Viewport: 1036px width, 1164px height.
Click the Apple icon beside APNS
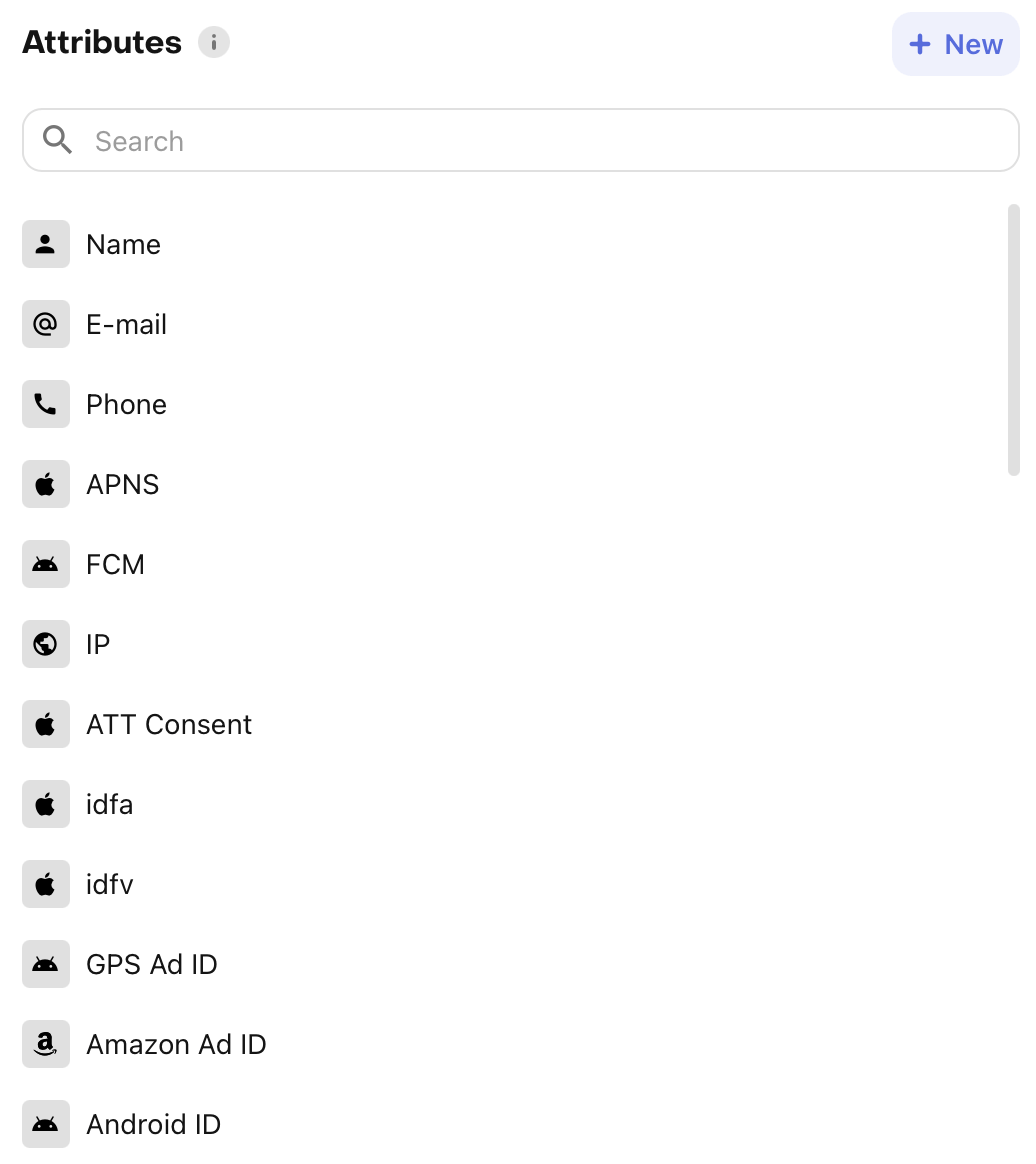[45, 484]
